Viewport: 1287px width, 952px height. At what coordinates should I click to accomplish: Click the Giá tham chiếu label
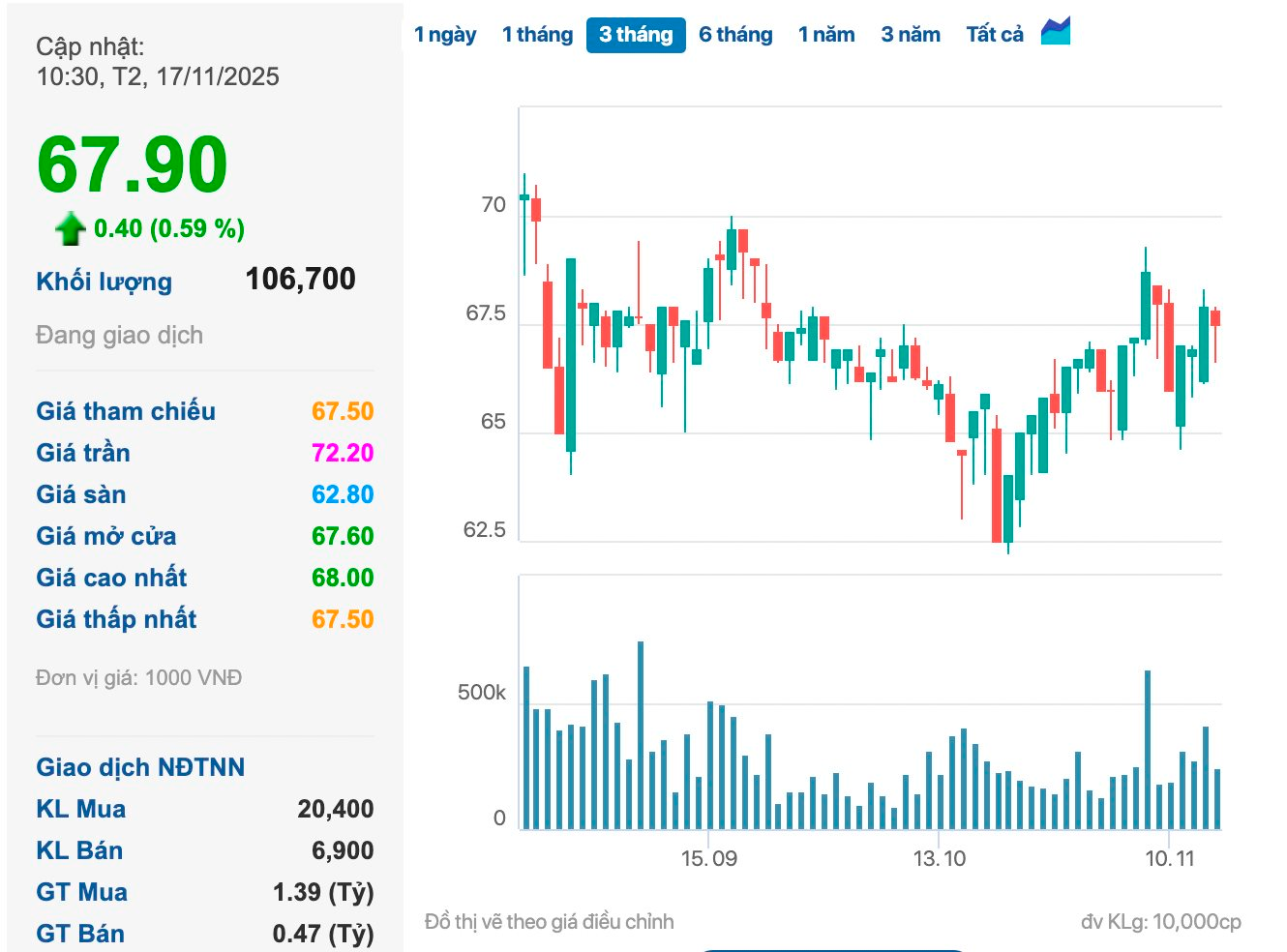[126, 411]
